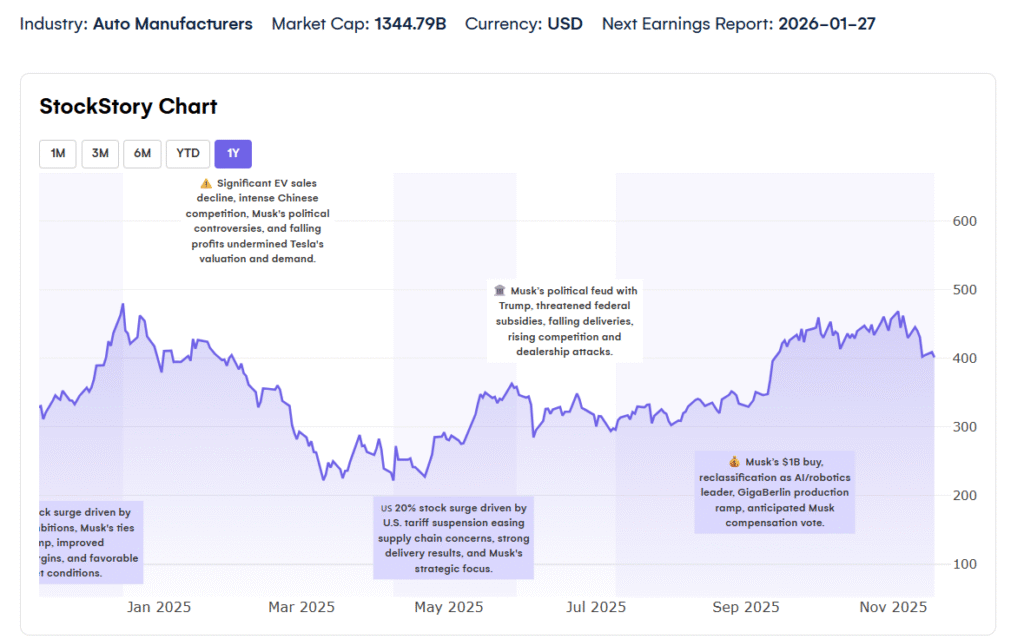The width and height of the screenshot is (1024, 639).
Task: Click the 1344.79B market cap value
Action: tap(410, 23)
